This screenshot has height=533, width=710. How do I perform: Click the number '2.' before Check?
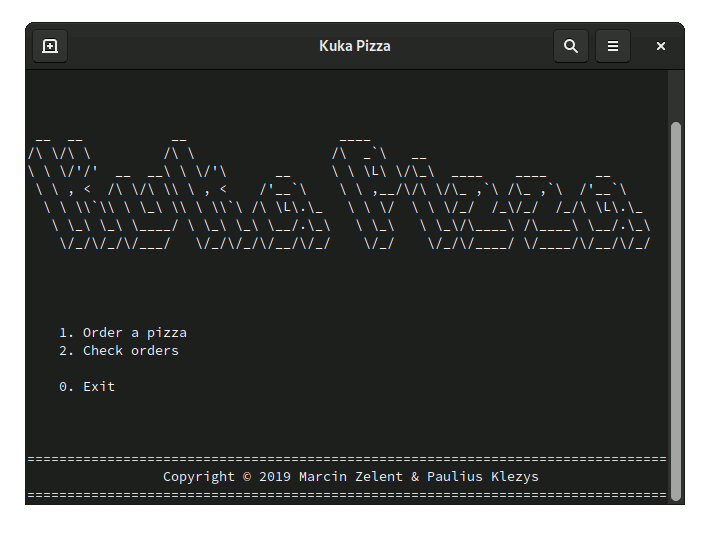click(67, 350)
